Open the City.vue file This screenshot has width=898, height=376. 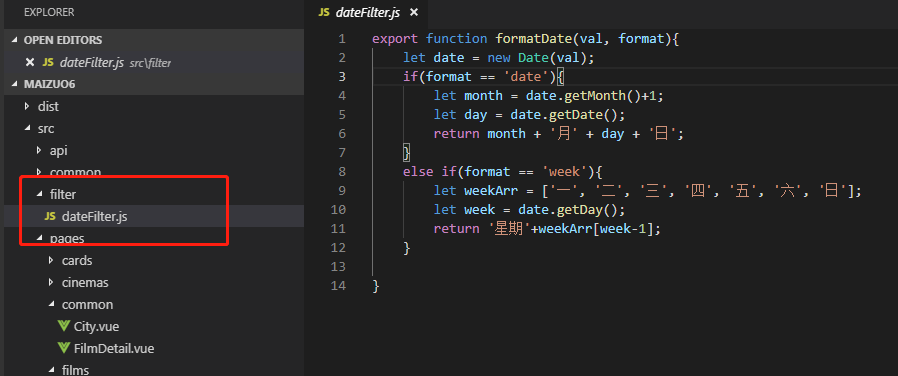[x=96, y=327]
